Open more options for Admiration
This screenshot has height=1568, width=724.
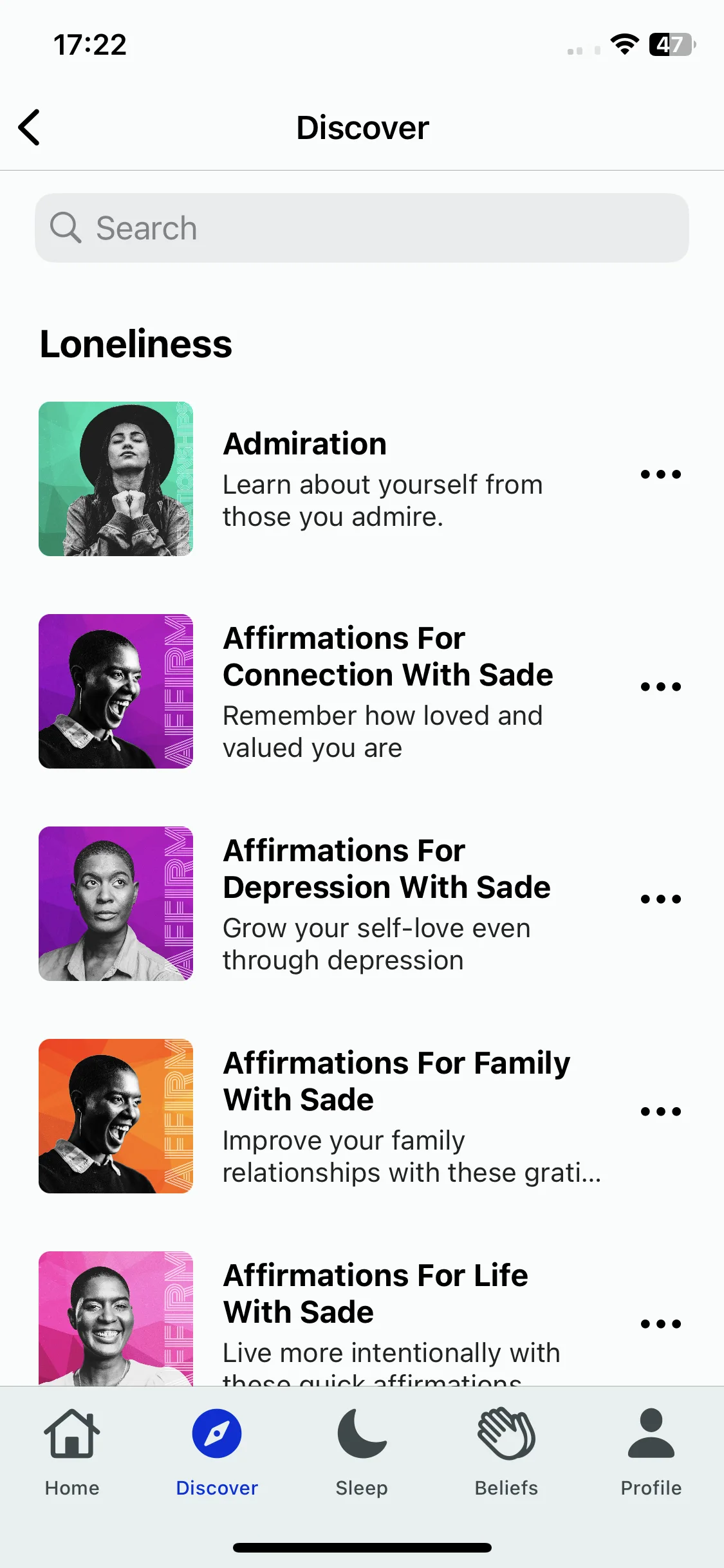coord(661,474)
